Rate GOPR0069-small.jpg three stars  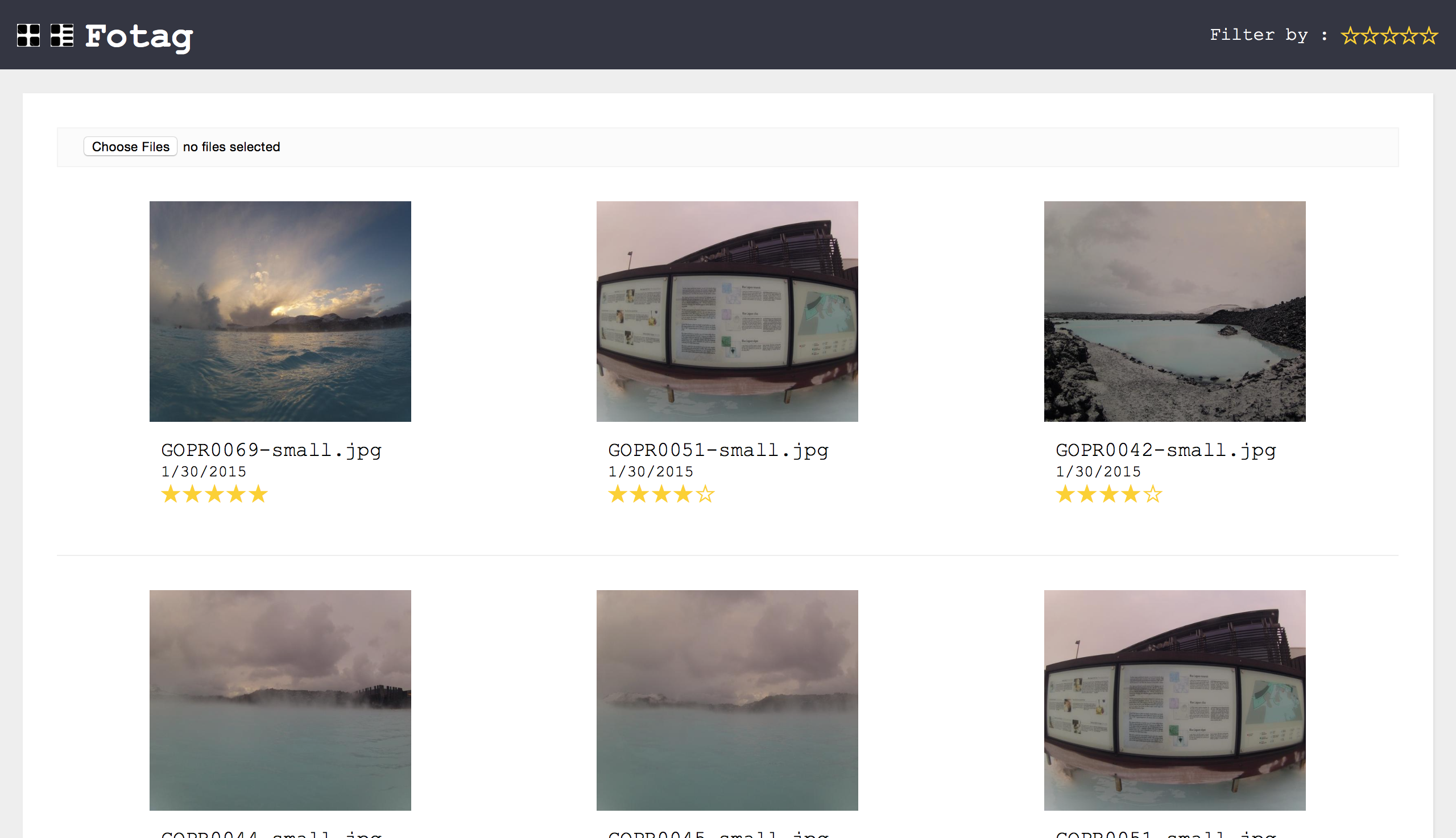(x=214, y=494)
